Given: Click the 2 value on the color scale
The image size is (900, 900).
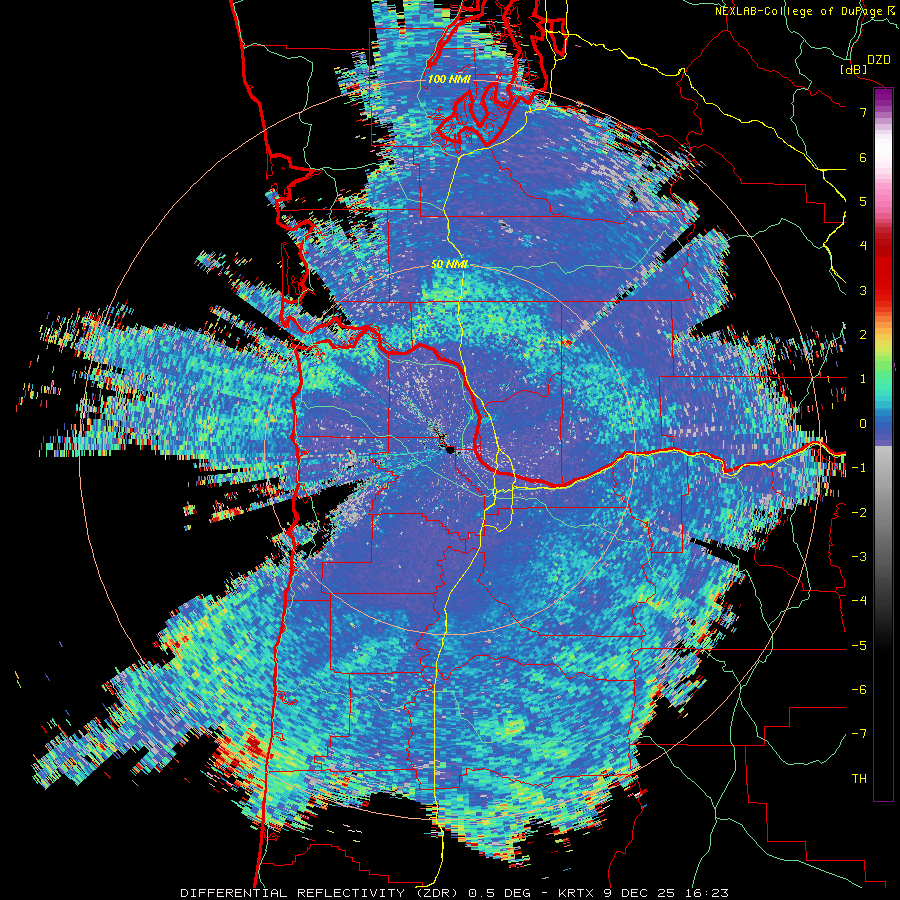Looking at the screenshot, I should (863, 335).
